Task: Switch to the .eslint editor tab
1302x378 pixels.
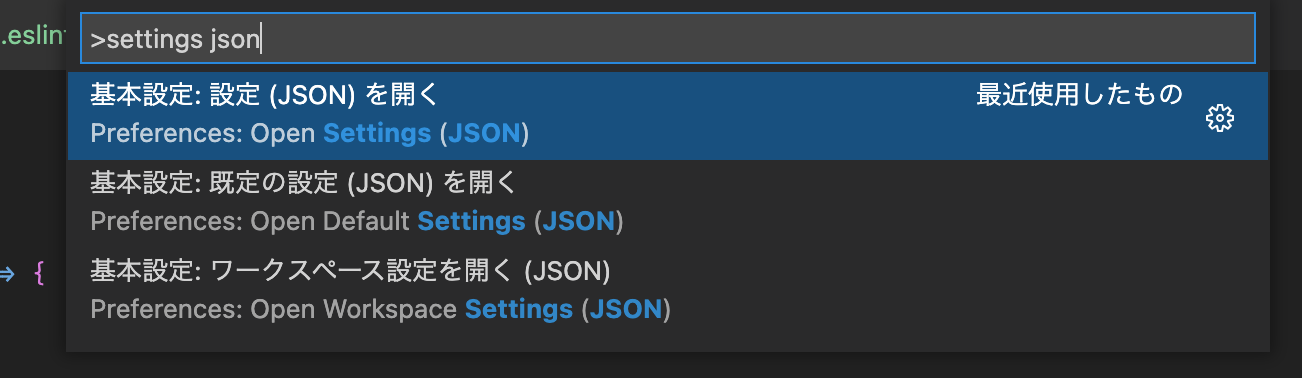Action: [33, 38]
